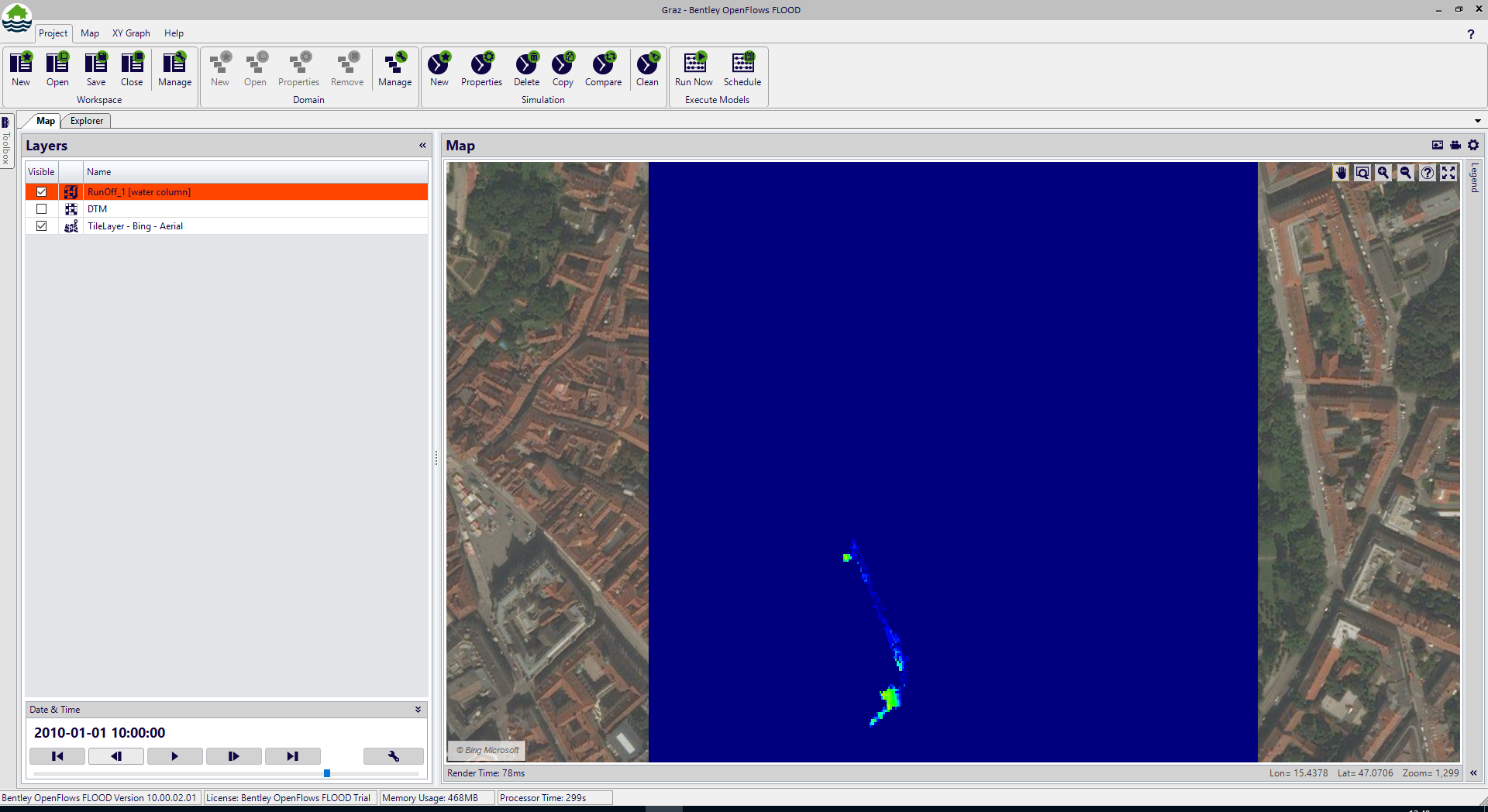Open the XY Graph ribbon tab
Viewport: 1488px width, 812px height.
pos(131,33)
